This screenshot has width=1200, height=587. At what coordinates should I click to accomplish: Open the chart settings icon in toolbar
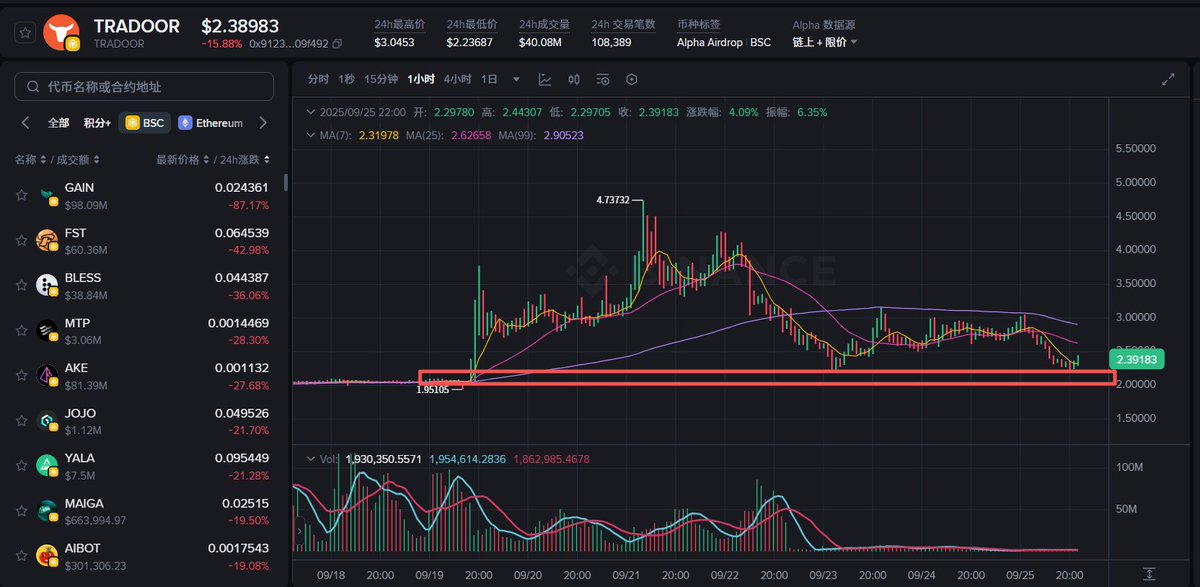coord(603,79)
